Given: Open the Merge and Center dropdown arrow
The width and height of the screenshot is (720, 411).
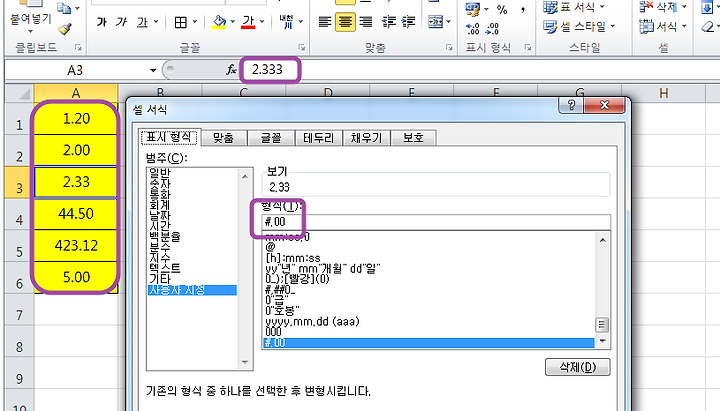Looking at the screenshot, I should [449, 22].
